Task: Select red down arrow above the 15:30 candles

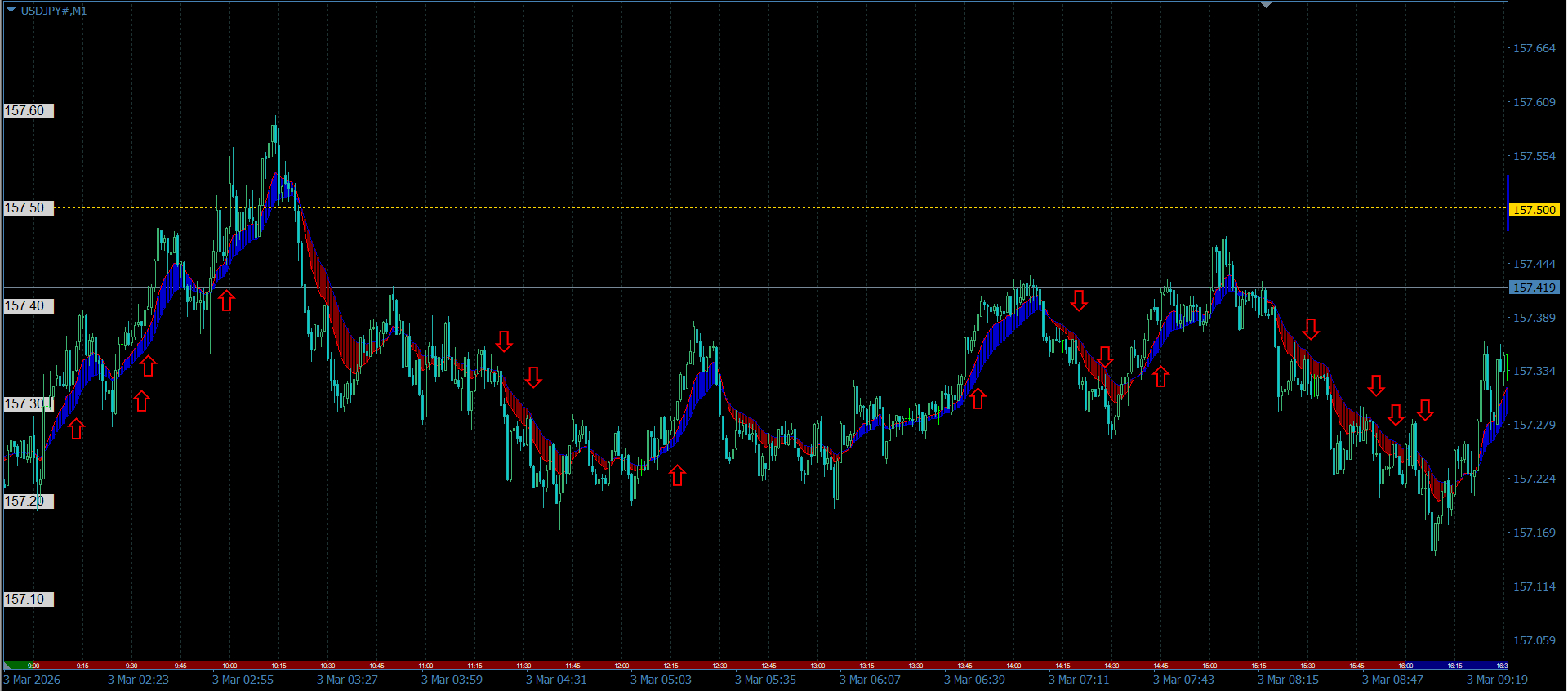Action: [1311, 329]
